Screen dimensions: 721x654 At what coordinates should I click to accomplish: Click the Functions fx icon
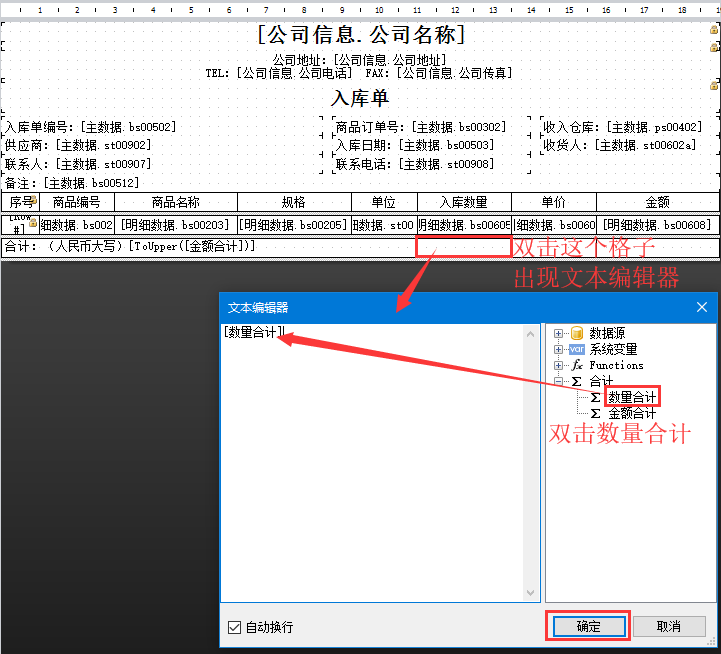pyautogui.click(x=576, y=365)
